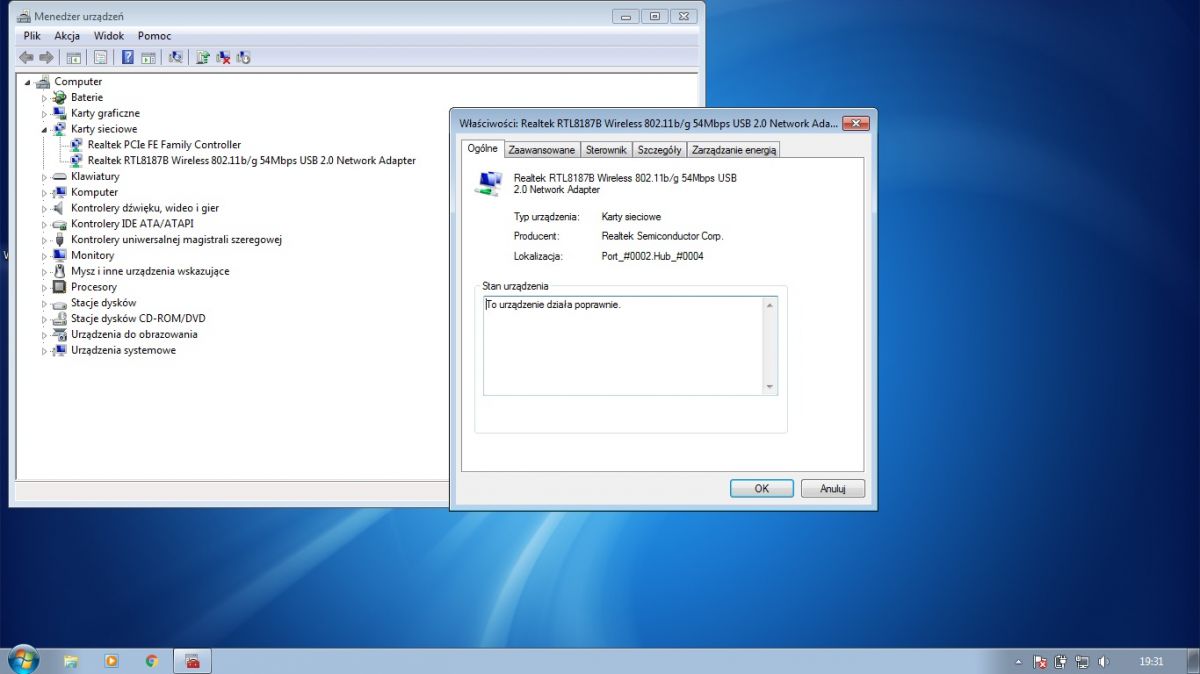
Task: Expand the Stacje dysków node
Action: click(x=45, y=303)
